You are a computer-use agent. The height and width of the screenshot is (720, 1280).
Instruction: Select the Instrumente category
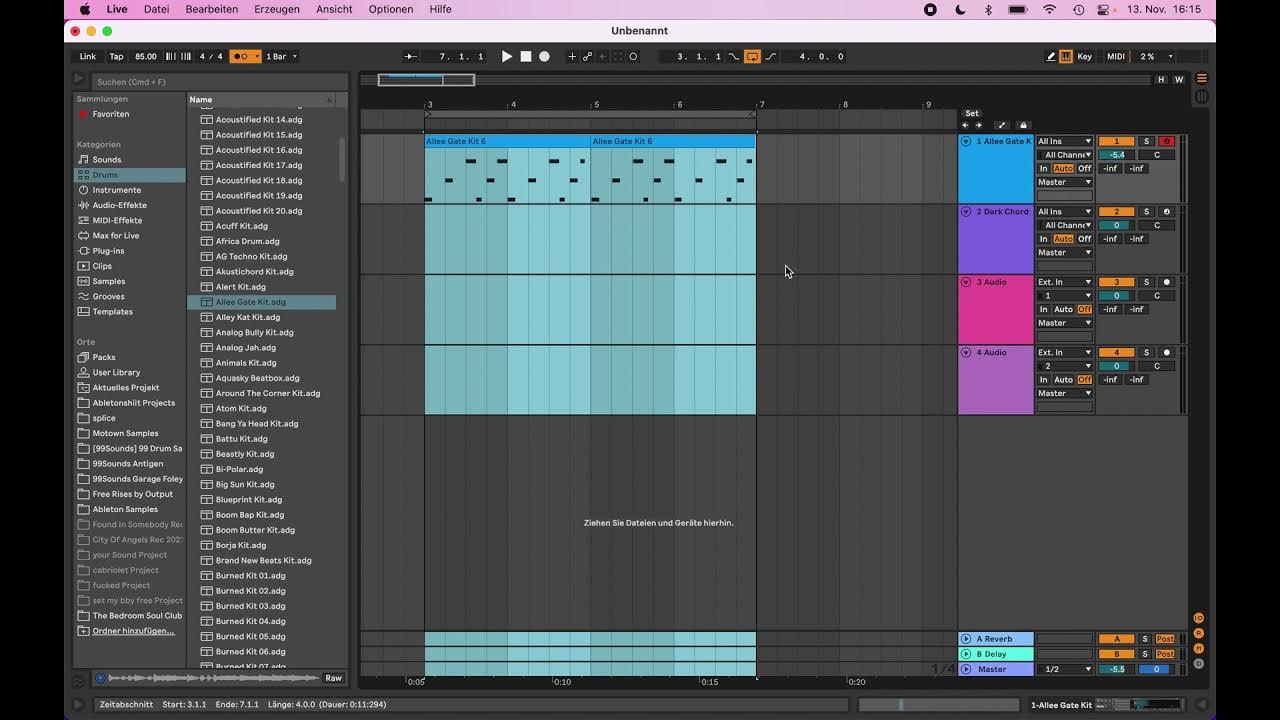(x=117, y=190)
